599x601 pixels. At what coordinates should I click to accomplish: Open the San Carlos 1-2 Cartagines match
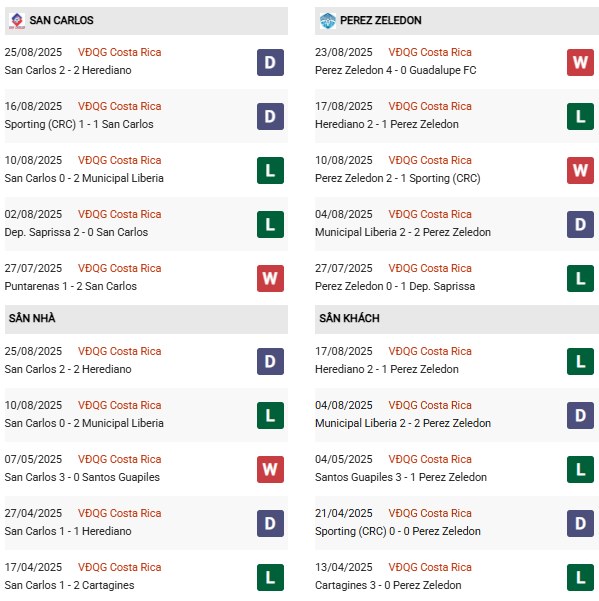click(x=69, y=585)
